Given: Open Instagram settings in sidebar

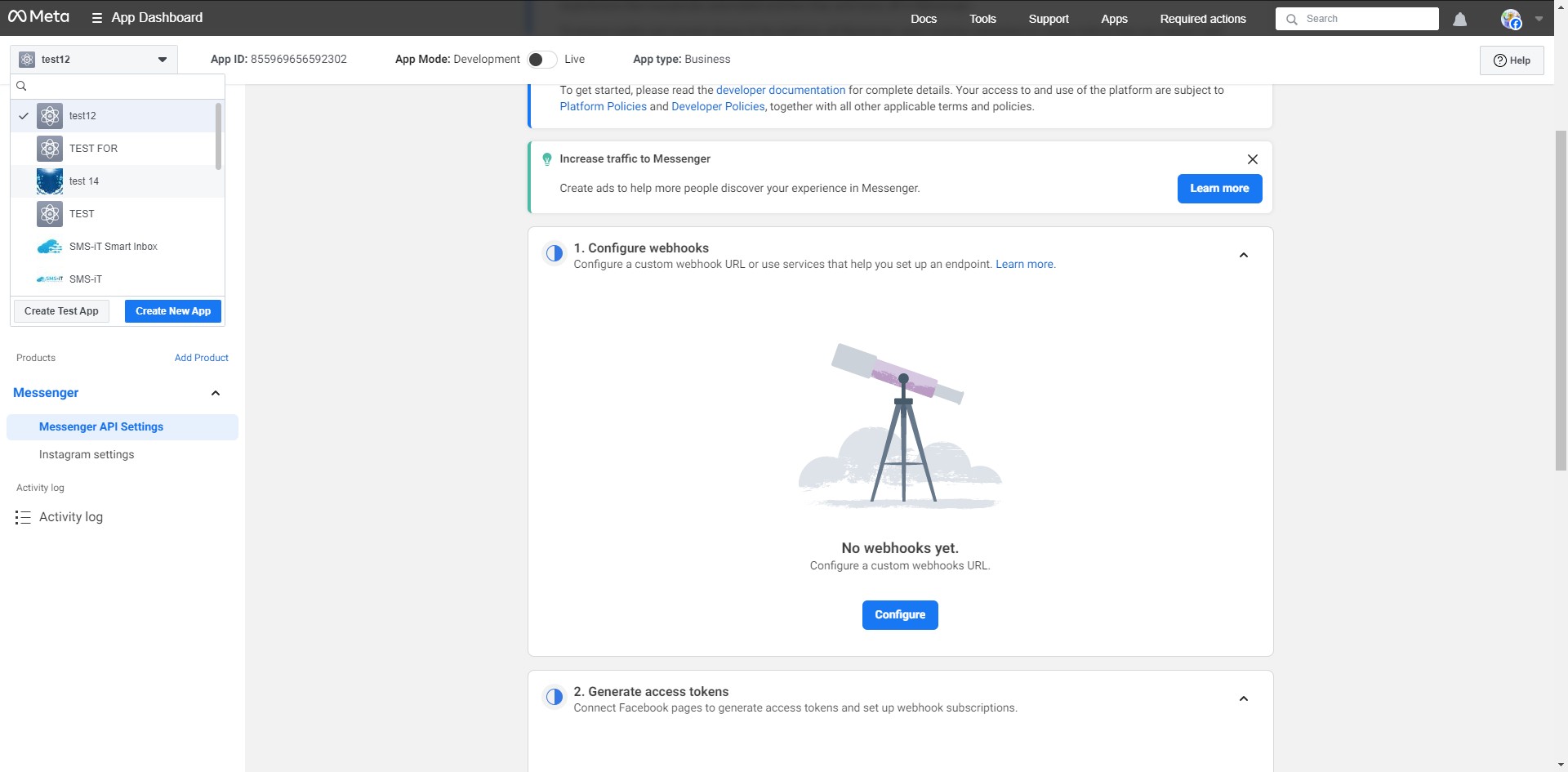Looking at the screenshot, I should (87, 455).
